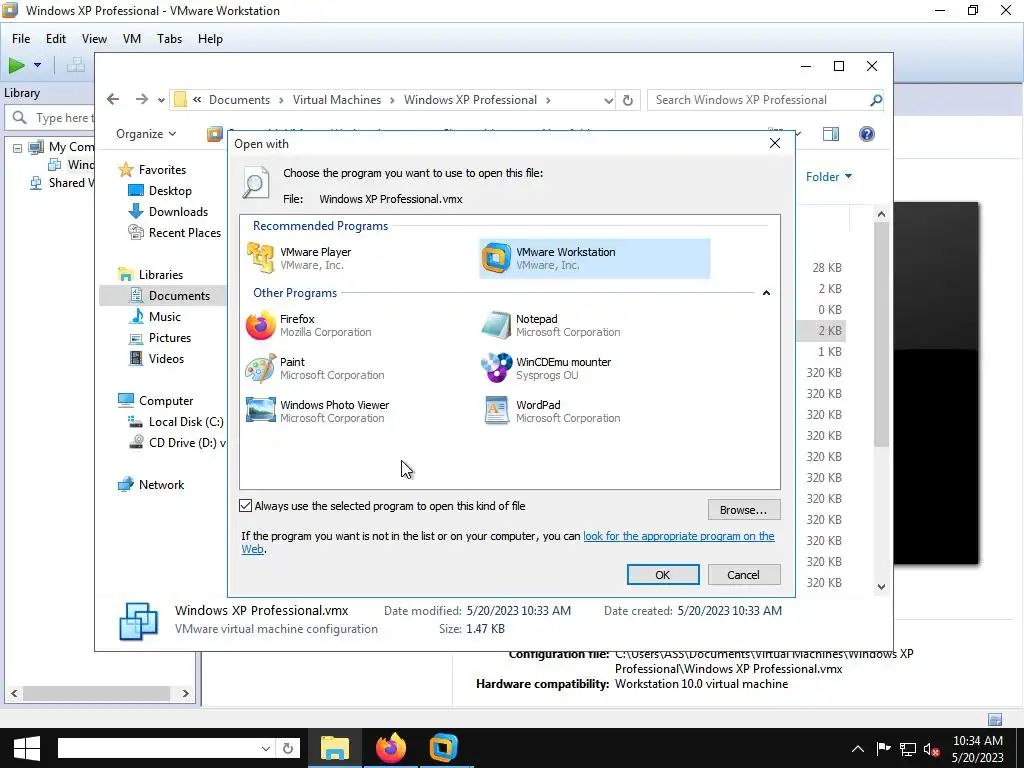This screenshot has width=1024, height=768.
Task: Choose the Paint program icon
Action: click(x=260, y=368)
